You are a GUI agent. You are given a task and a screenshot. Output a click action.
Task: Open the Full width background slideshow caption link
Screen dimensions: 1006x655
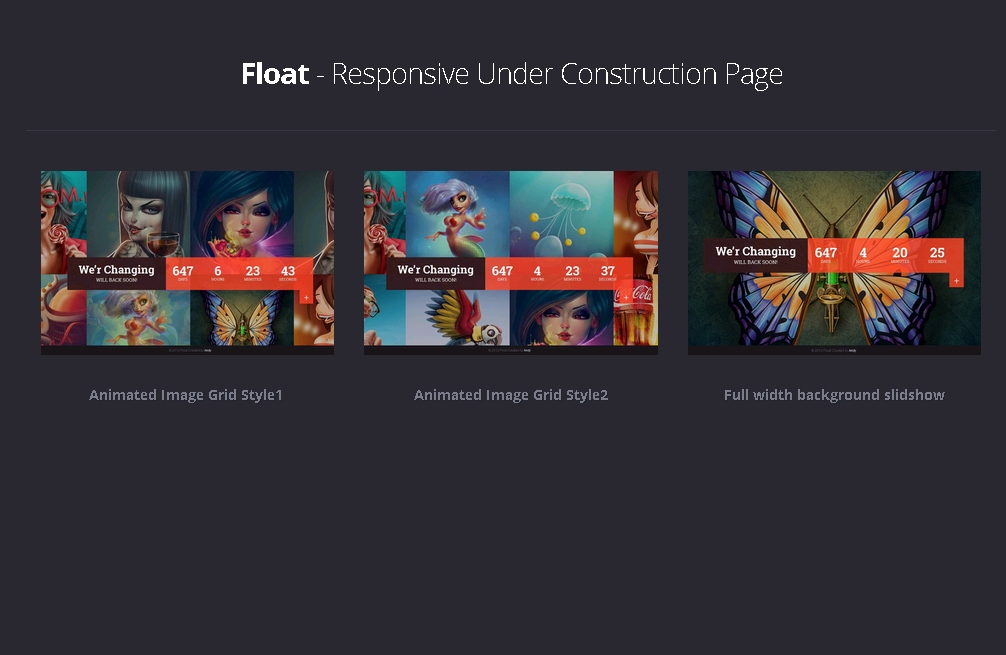pos(834,395)
